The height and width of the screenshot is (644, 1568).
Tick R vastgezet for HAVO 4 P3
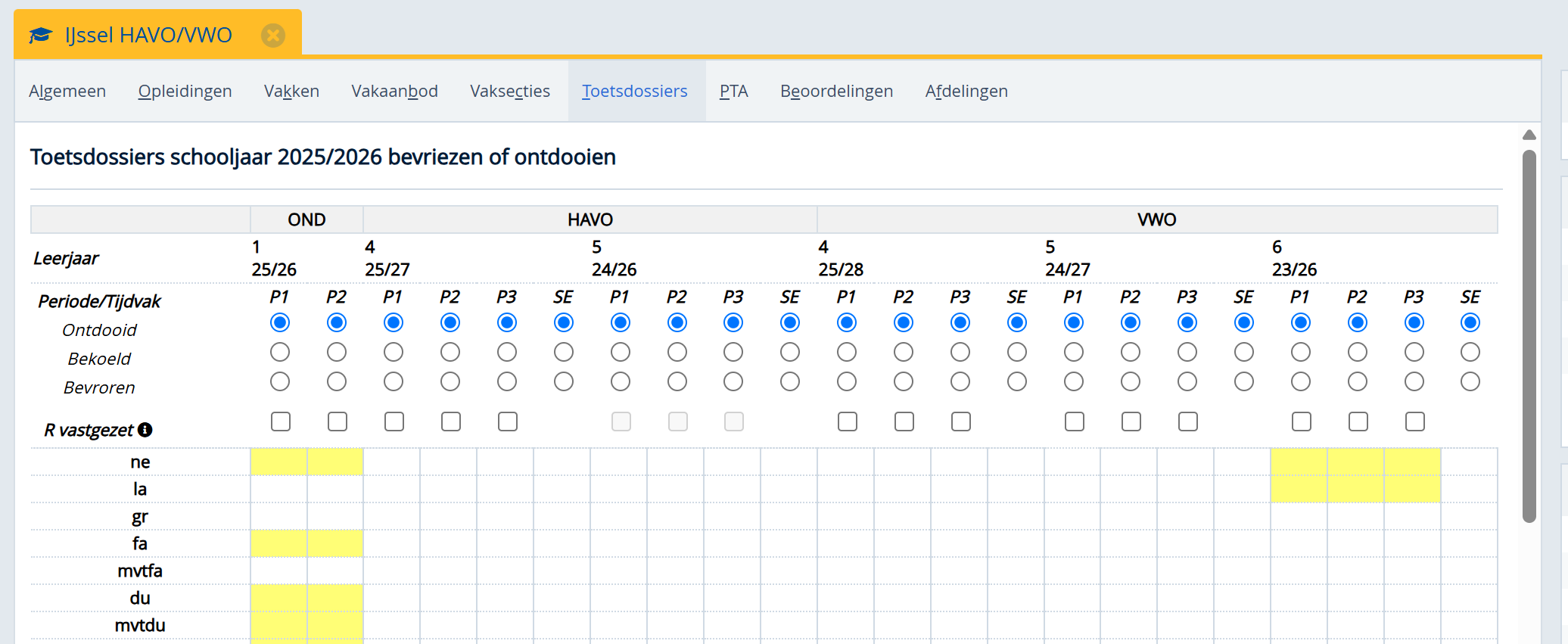point(508,422)
